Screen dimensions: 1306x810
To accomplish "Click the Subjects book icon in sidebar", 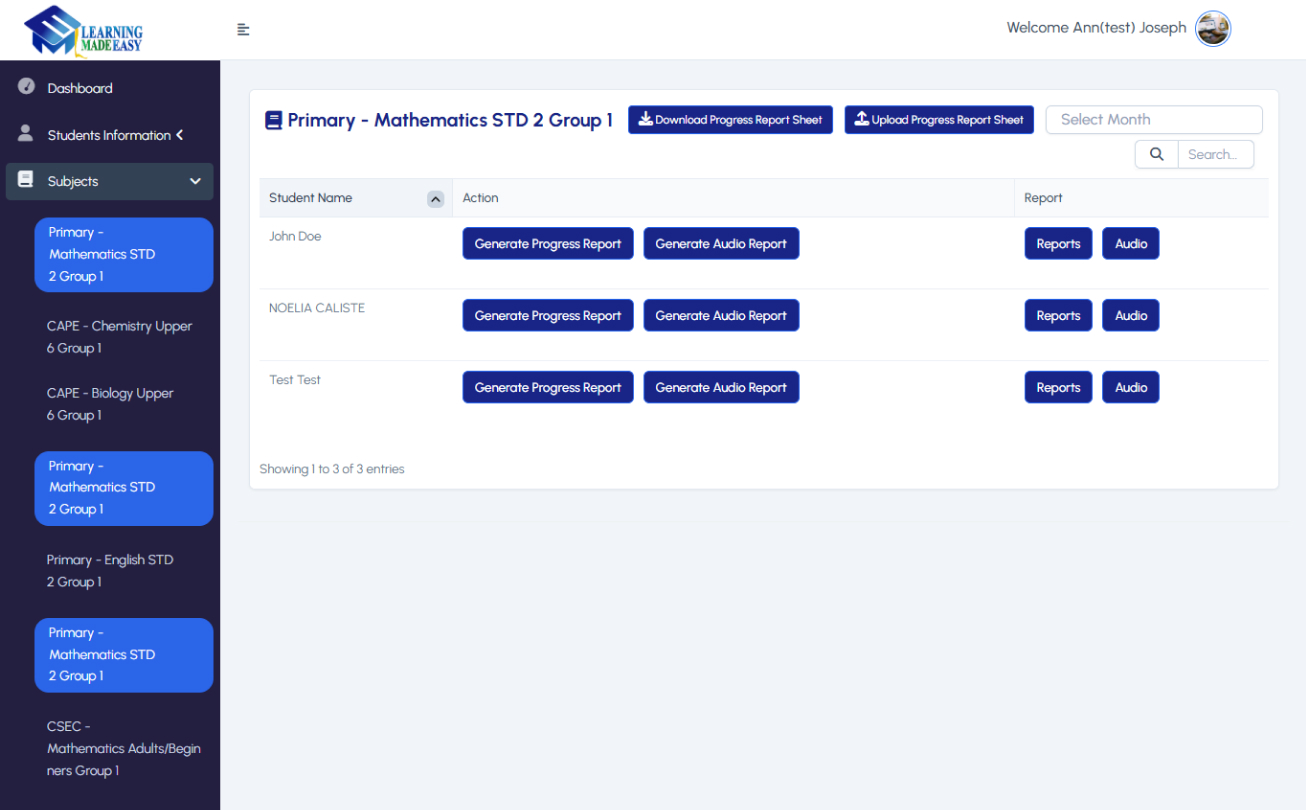I will [26, 180].
